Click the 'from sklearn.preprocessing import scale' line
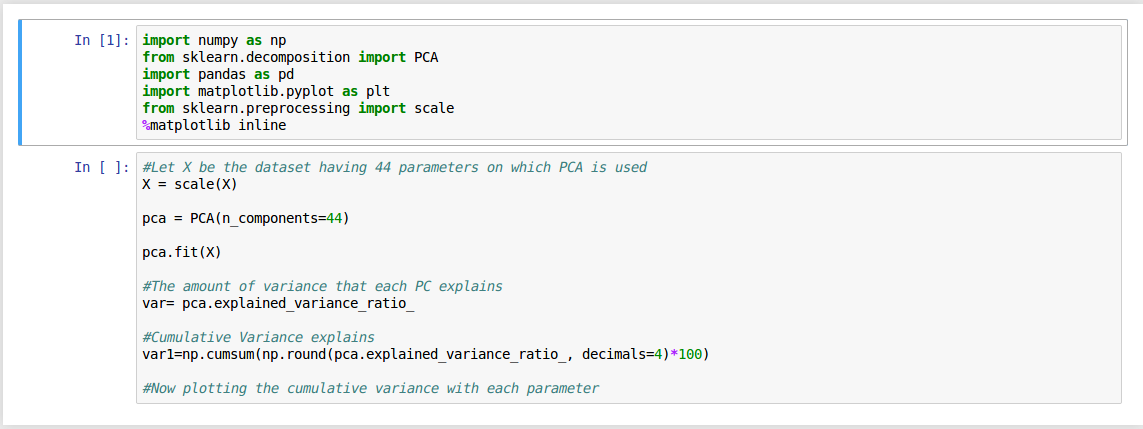The image size is (1143, 429). 298,109
